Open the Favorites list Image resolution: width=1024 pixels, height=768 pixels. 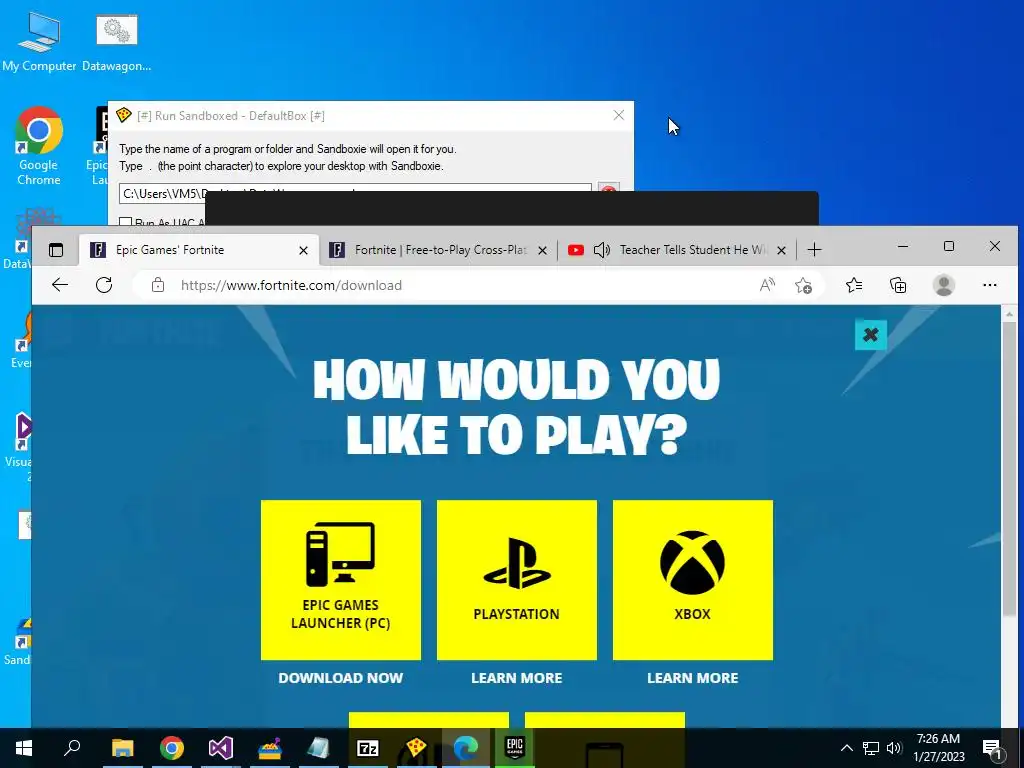(x=854, y=285)
